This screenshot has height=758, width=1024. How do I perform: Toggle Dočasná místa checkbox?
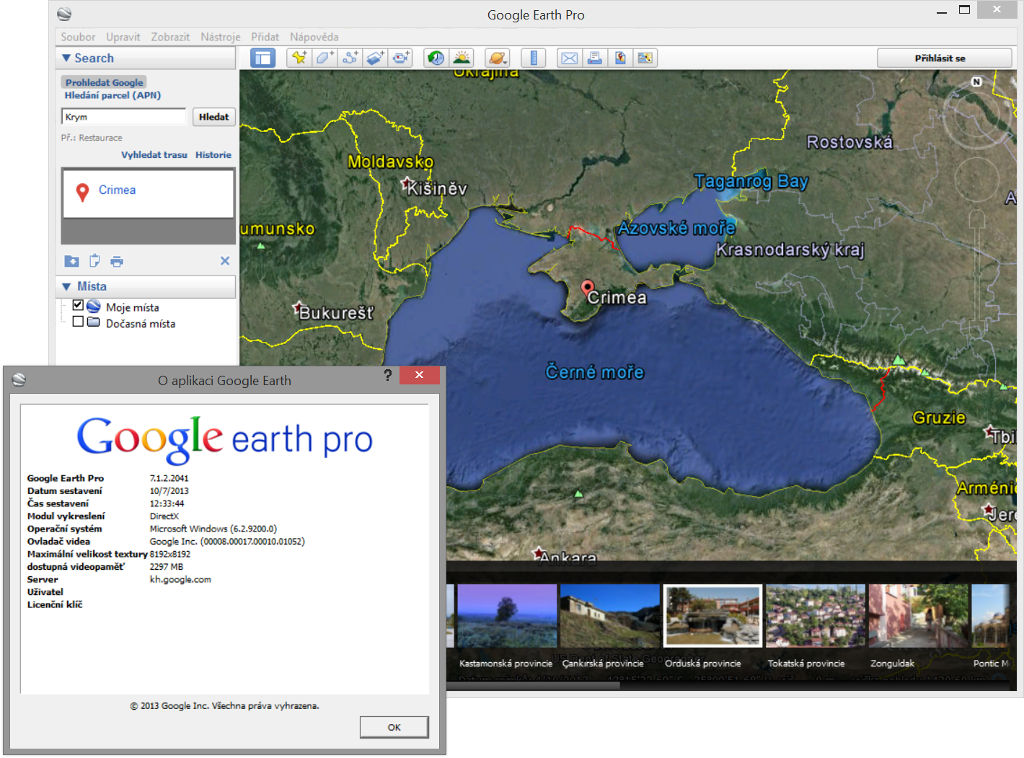click(78, 322)
